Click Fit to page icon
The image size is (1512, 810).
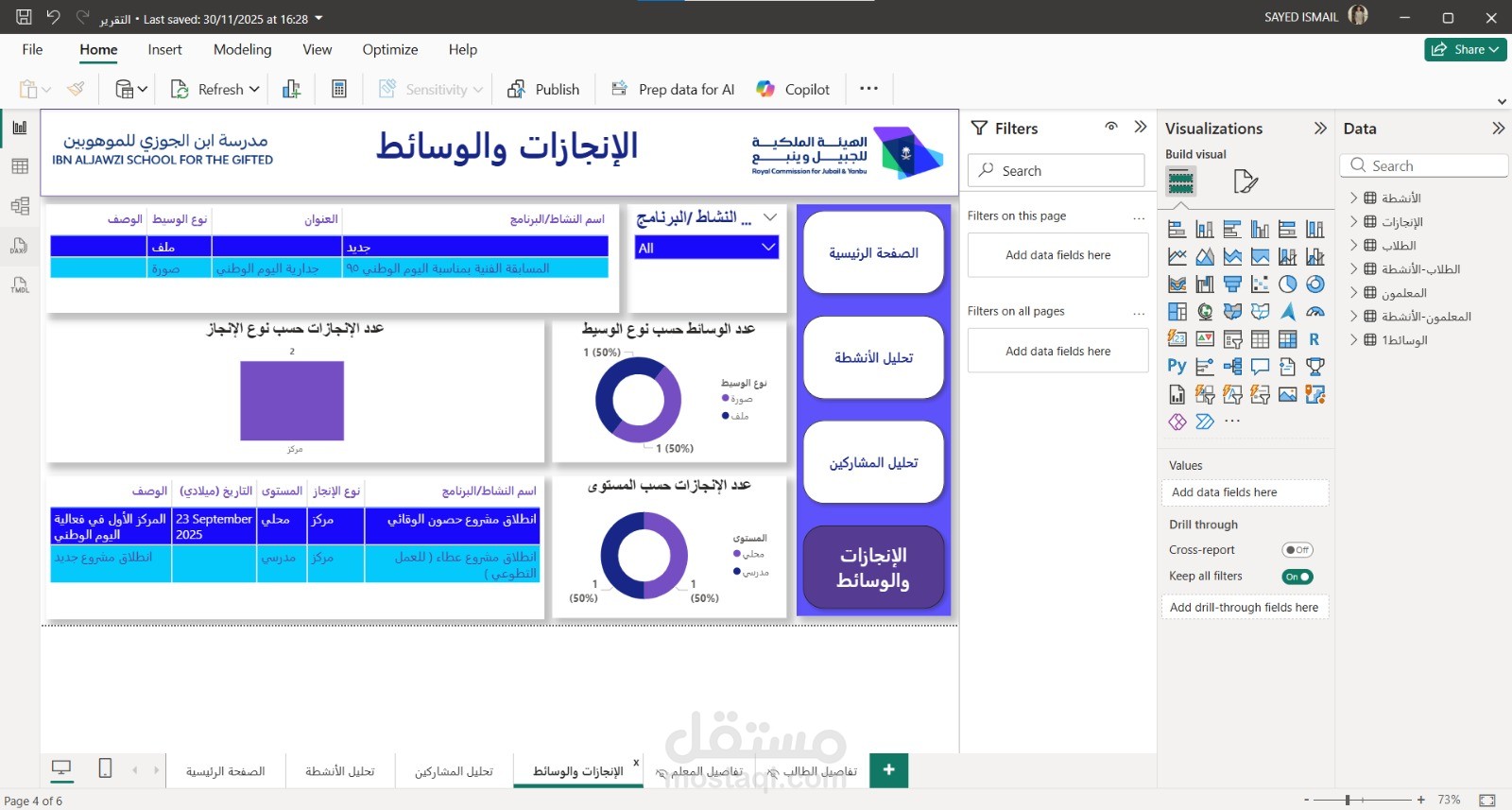[x=1486, y=800]
